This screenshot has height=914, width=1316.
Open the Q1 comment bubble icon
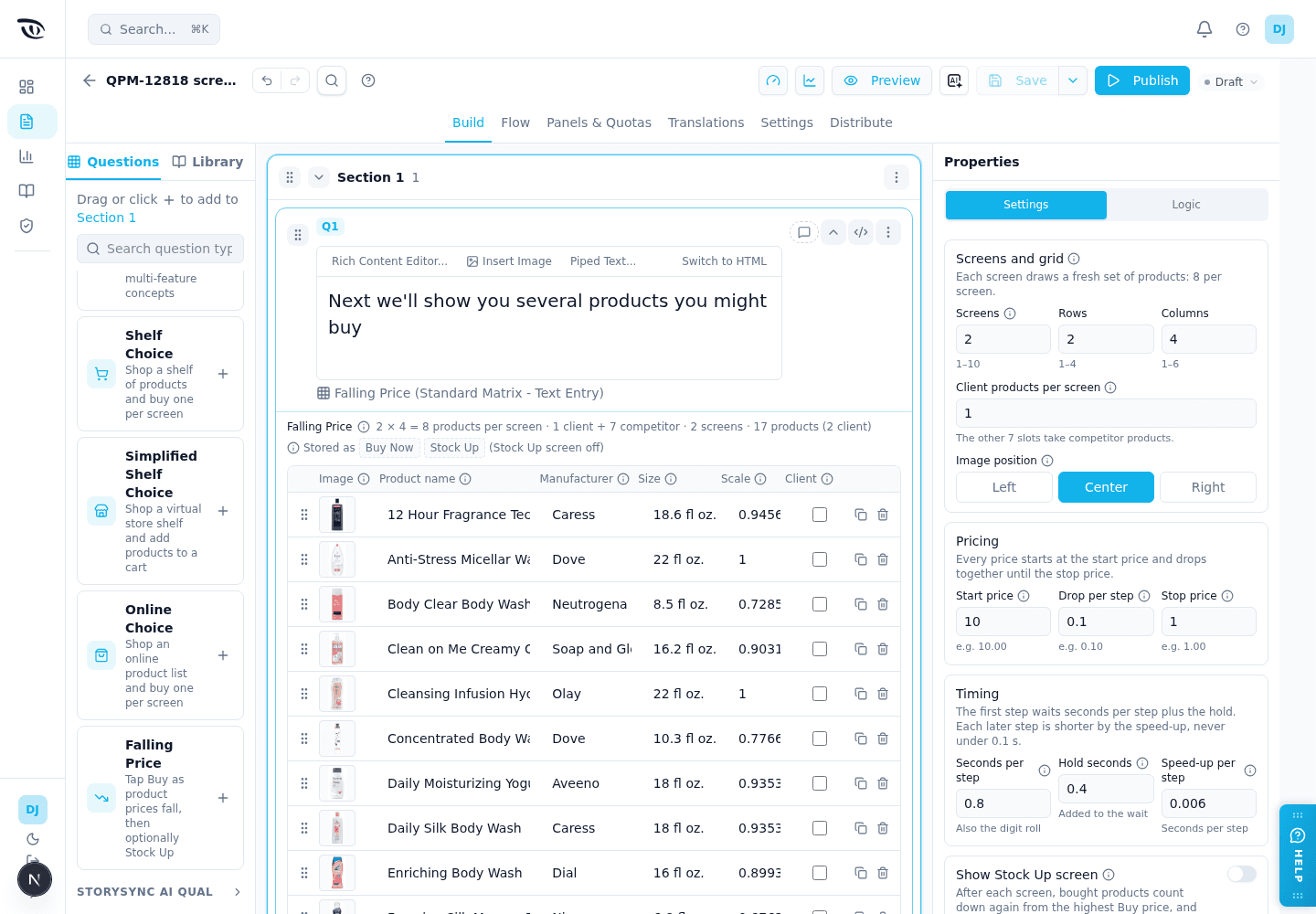click(x=804, y=232)
